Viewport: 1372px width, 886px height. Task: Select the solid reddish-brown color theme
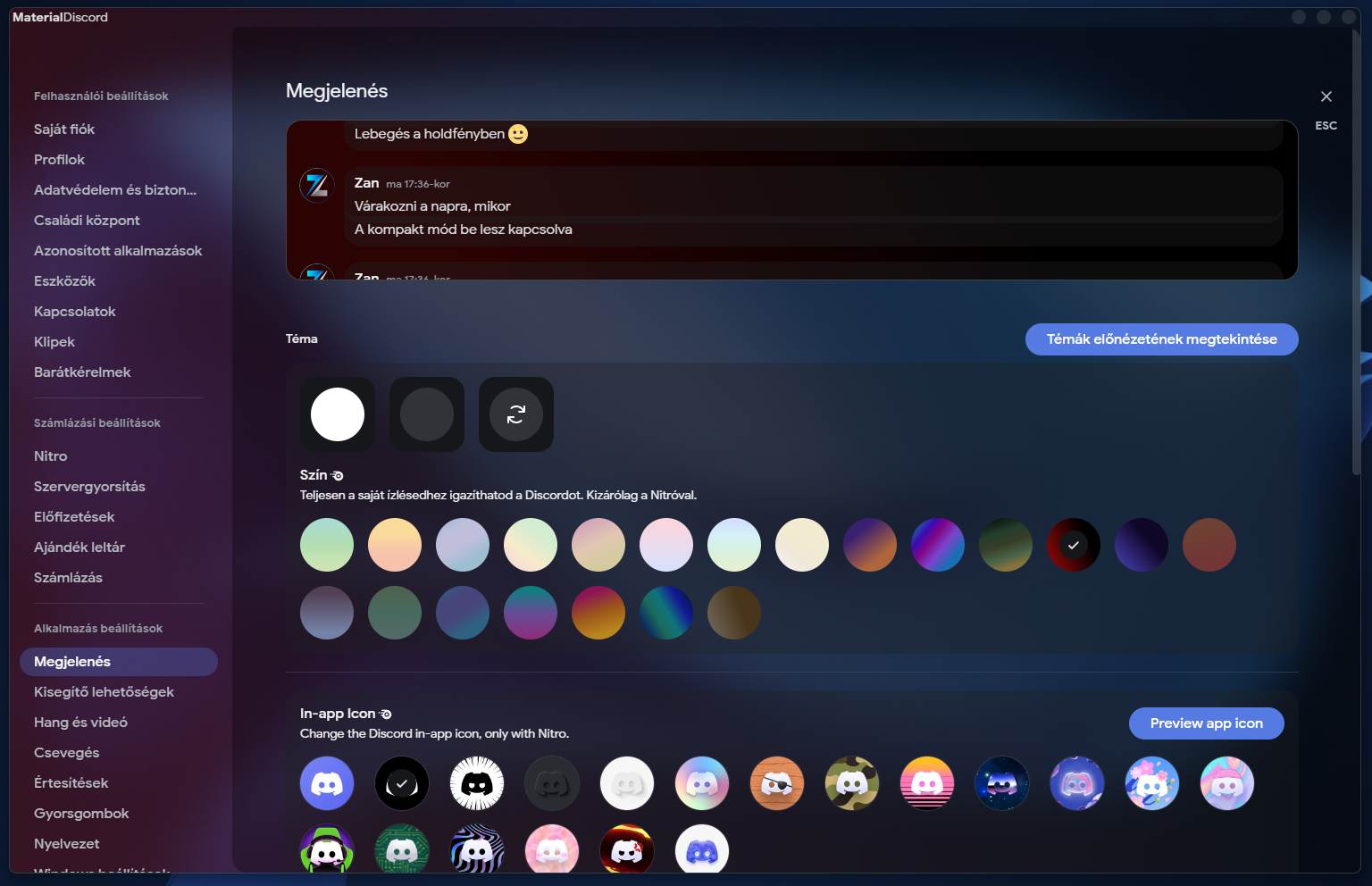point(1209,545)
